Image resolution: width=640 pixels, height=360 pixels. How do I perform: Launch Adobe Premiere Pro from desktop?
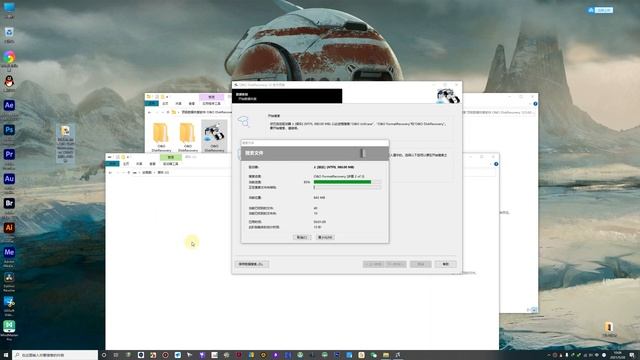[x=9, y=154]
